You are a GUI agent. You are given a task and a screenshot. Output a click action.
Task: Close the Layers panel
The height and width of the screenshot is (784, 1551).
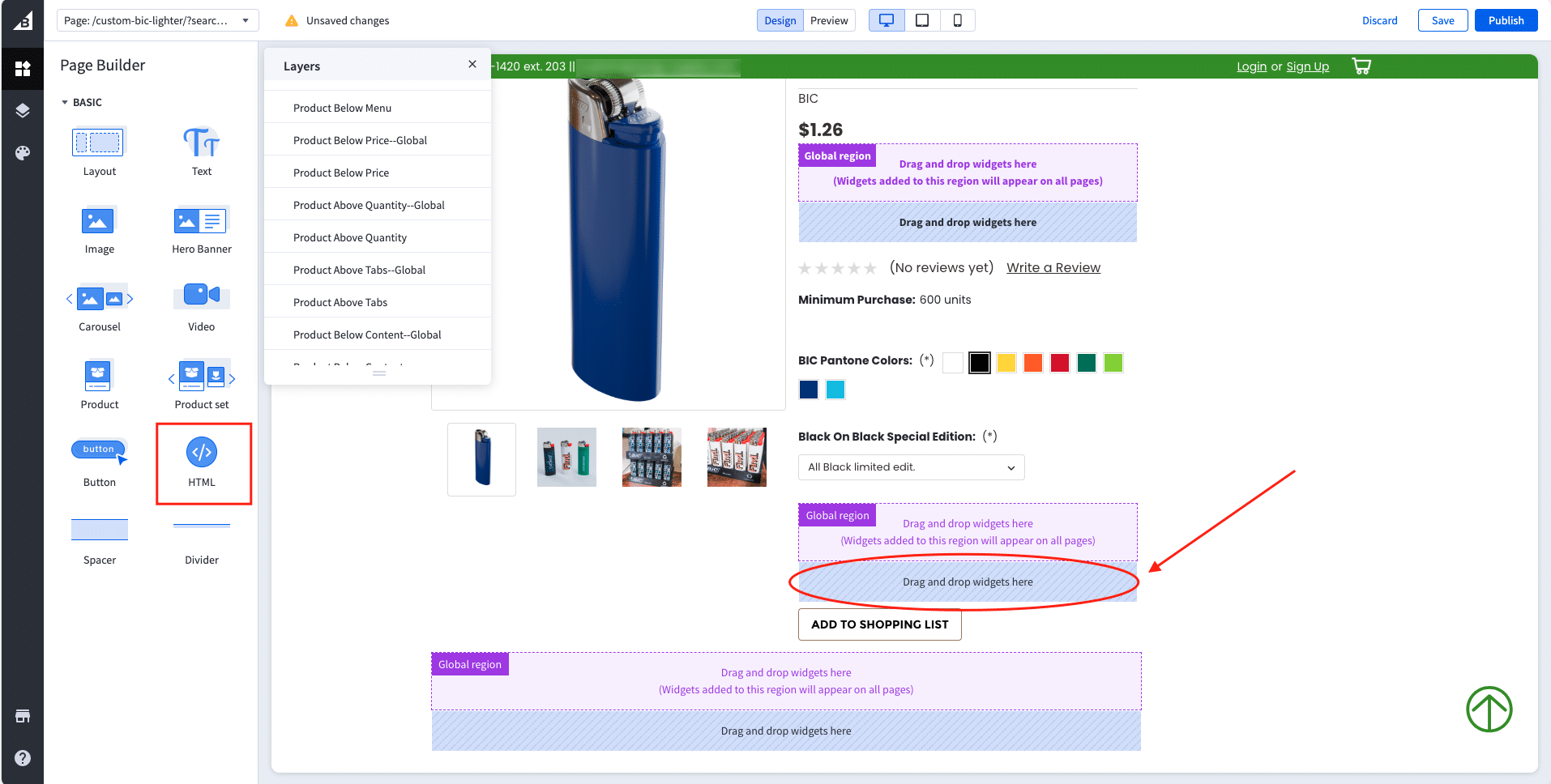[472, 64]
